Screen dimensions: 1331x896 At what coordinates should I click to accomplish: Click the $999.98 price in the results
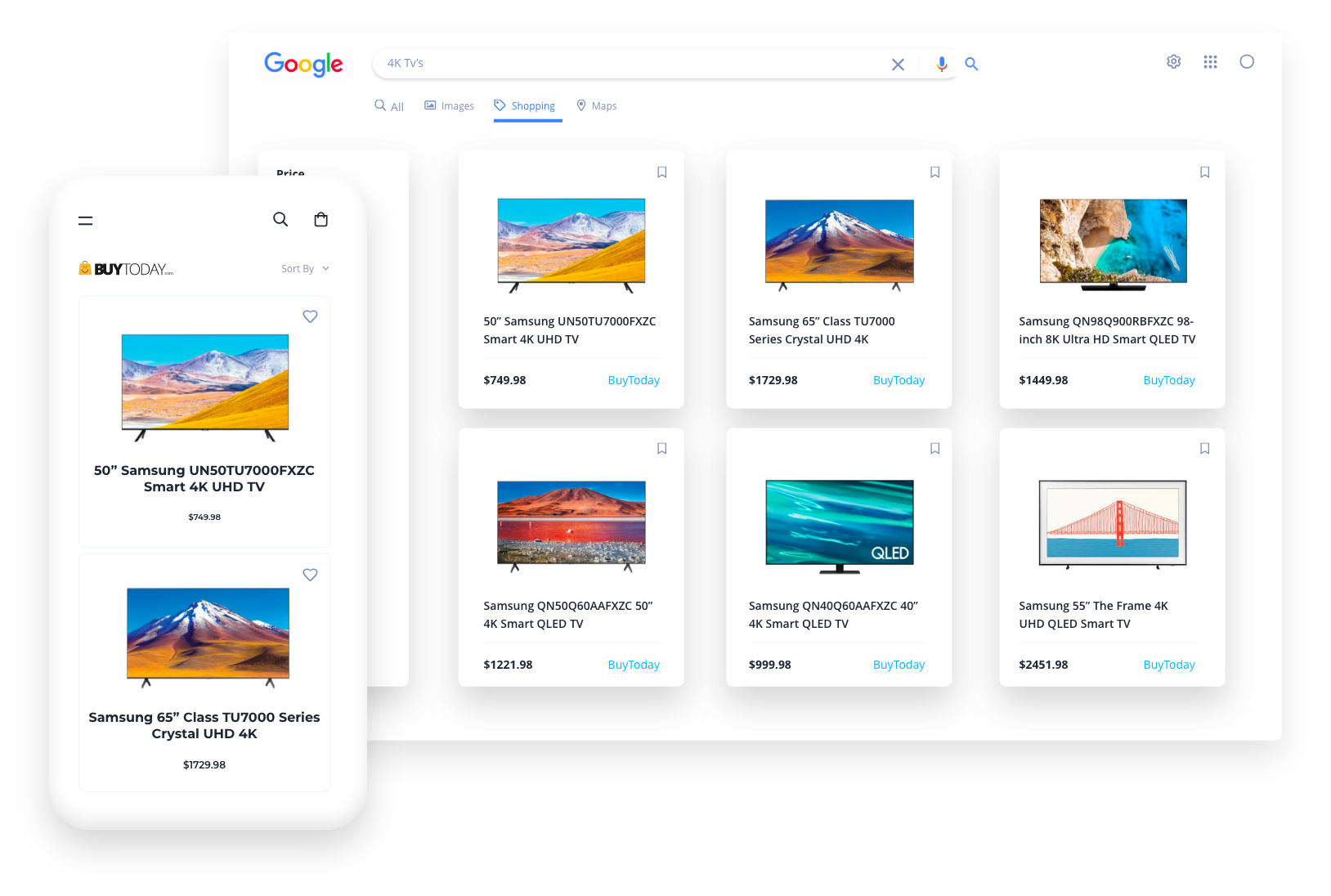pos(770,665)
